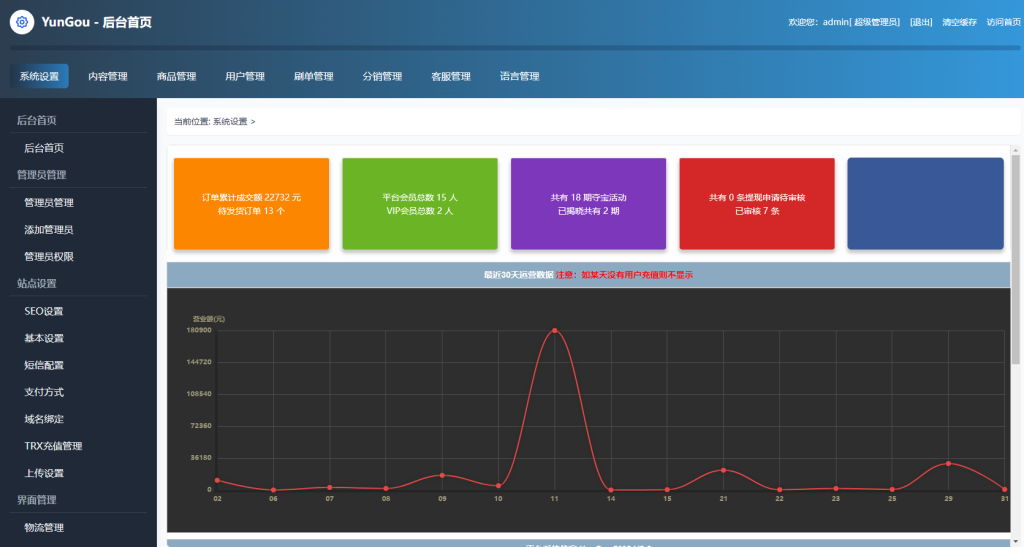This screenshot has width=1024, height=547.
Task: Open SEO设置 in the sidebar
Action: coord(44,311)
